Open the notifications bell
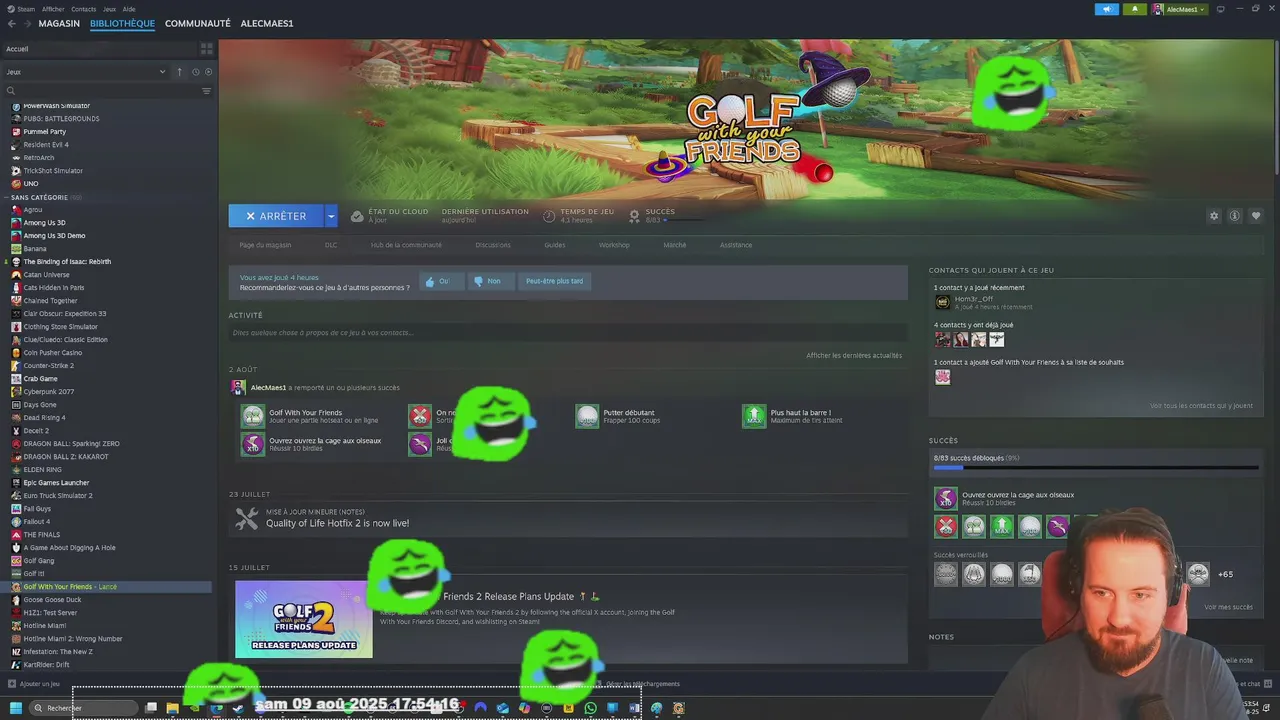The image size is (1280, 720). [x=1135, y=9]
